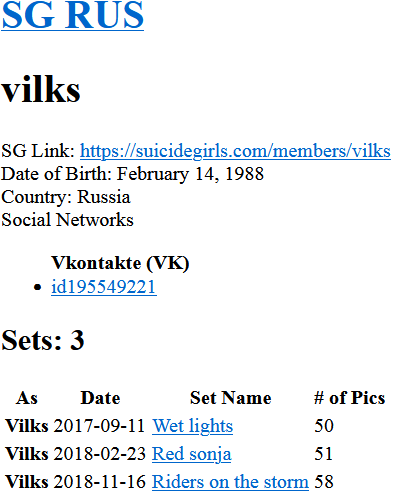Click the As column header
This screenshot has width=393, height=494.
[x=27, y=398]
